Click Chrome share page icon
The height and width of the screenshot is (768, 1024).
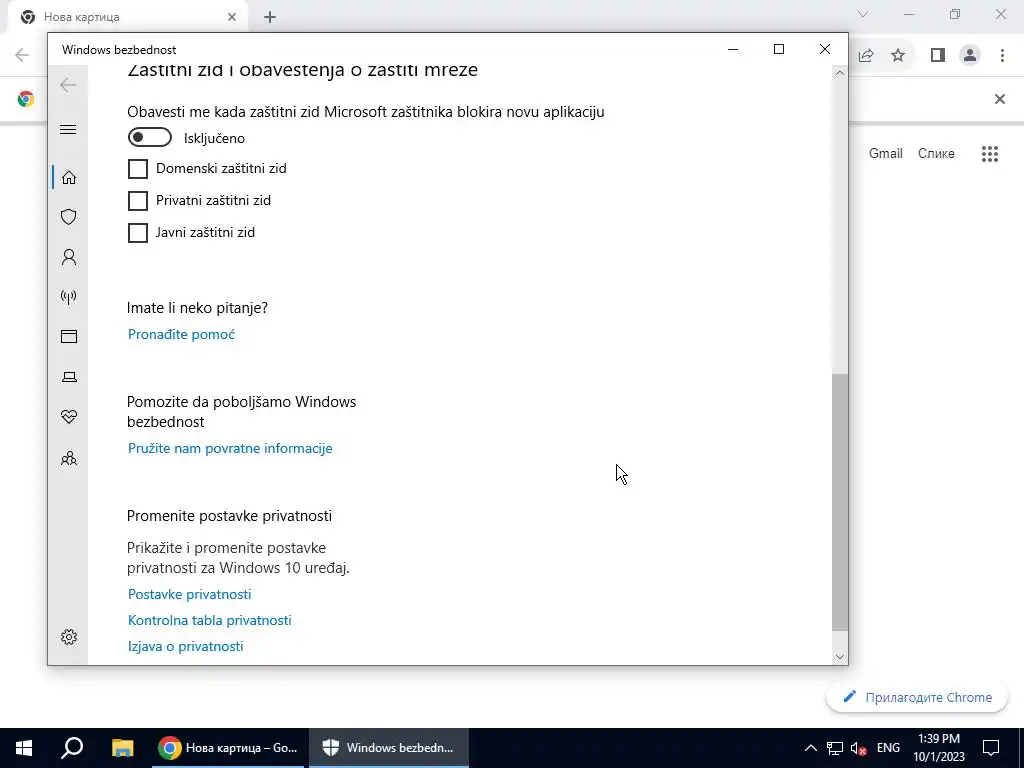pyautogui.click(x=866, y=56)
